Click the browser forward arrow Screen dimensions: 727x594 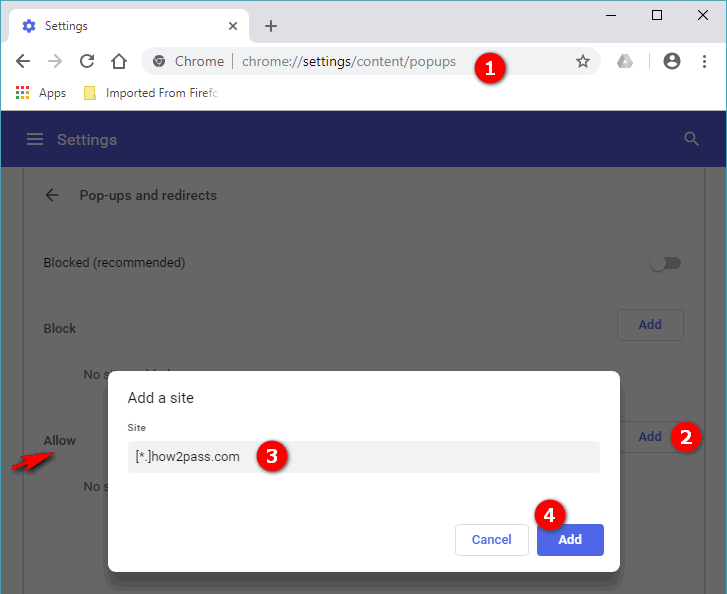[x=55, y=61]
